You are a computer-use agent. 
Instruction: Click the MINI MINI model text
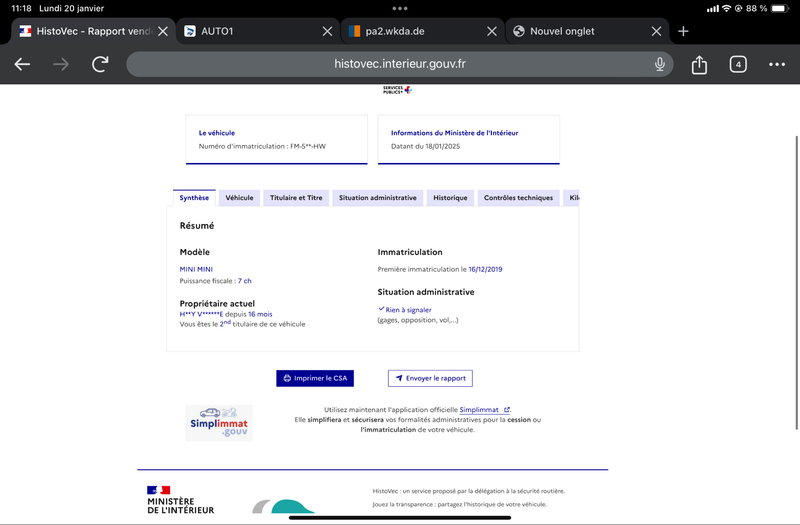tap(196, 269)
